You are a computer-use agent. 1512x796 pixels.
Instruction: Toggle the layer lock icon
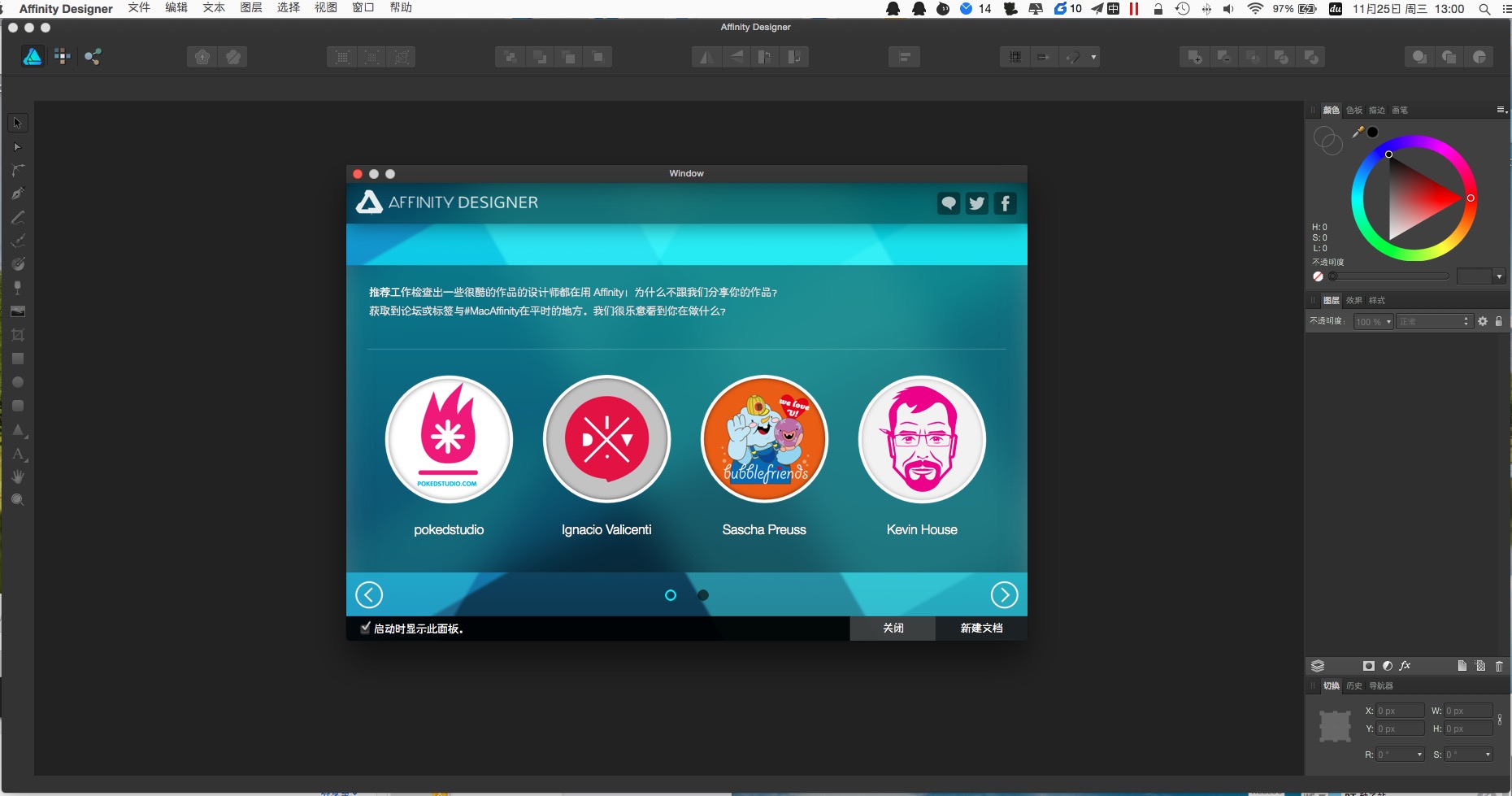pos(1499,321)
